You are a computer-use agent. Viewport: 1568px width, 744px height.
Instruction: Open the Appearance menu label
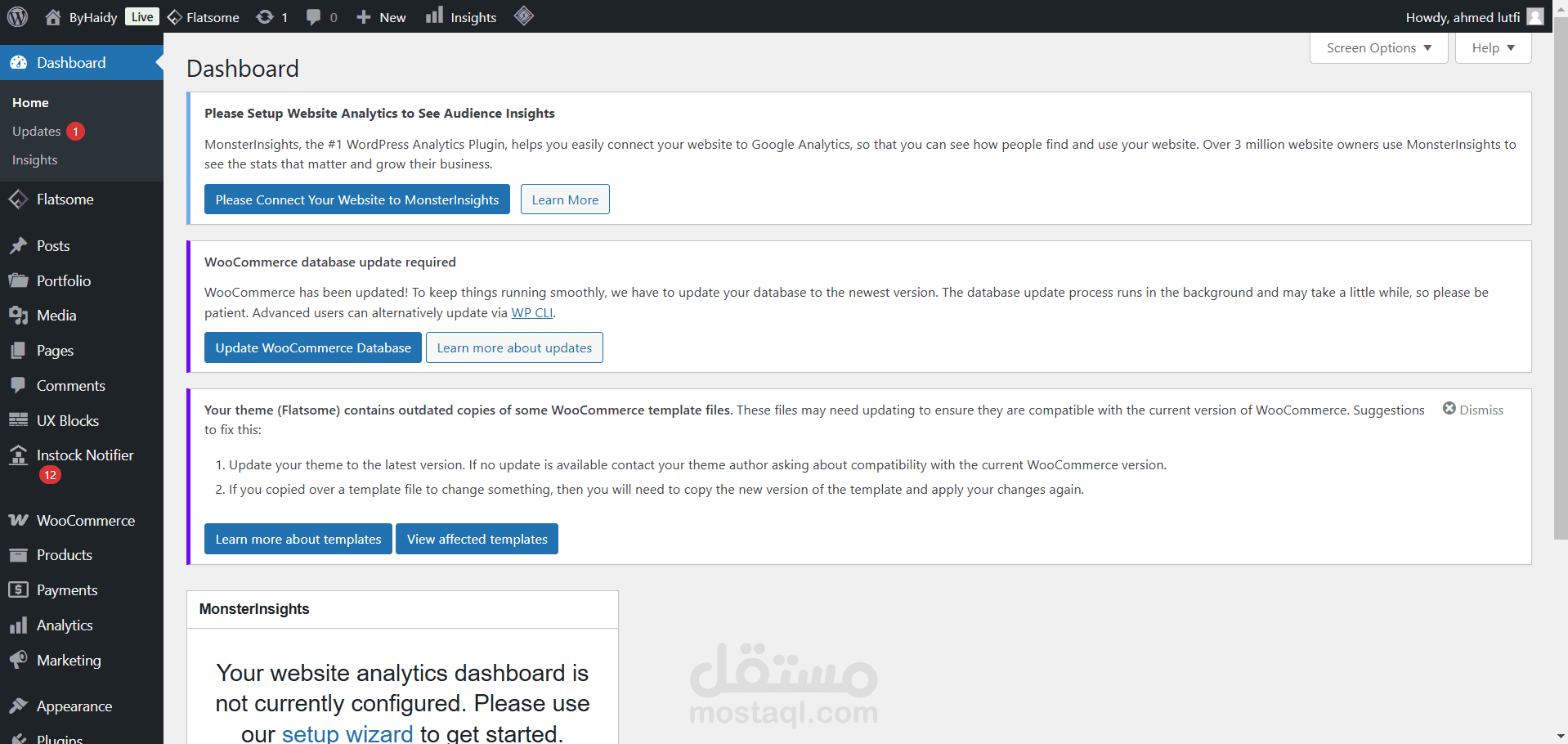74,706
